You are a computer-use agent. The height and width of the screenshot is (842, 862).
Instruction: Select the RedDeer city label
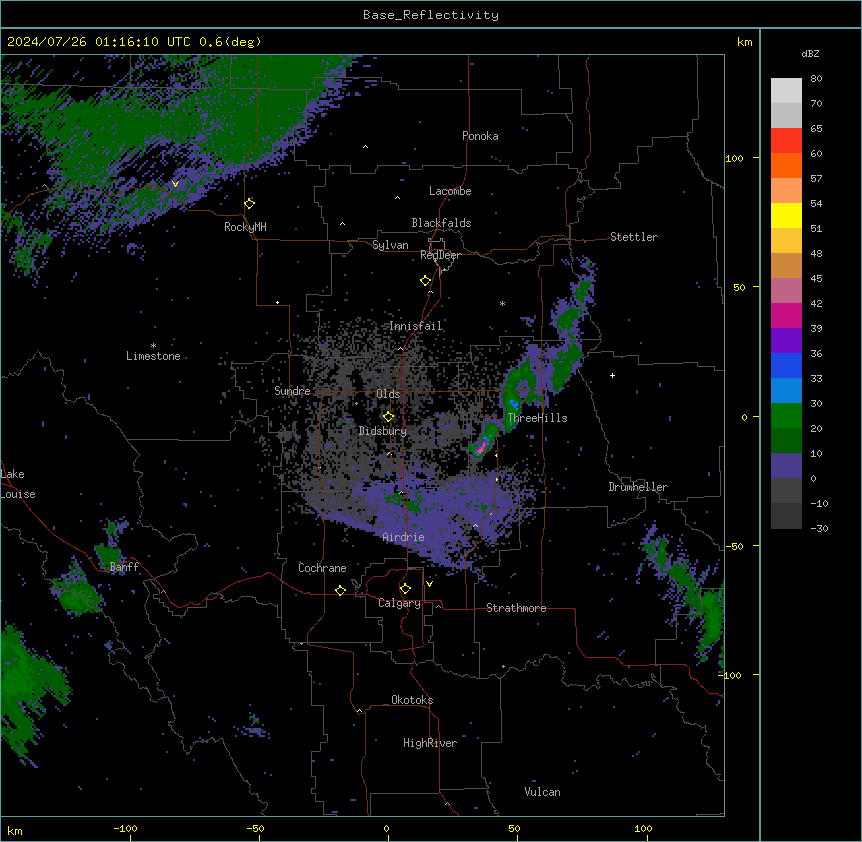point(440,255)
